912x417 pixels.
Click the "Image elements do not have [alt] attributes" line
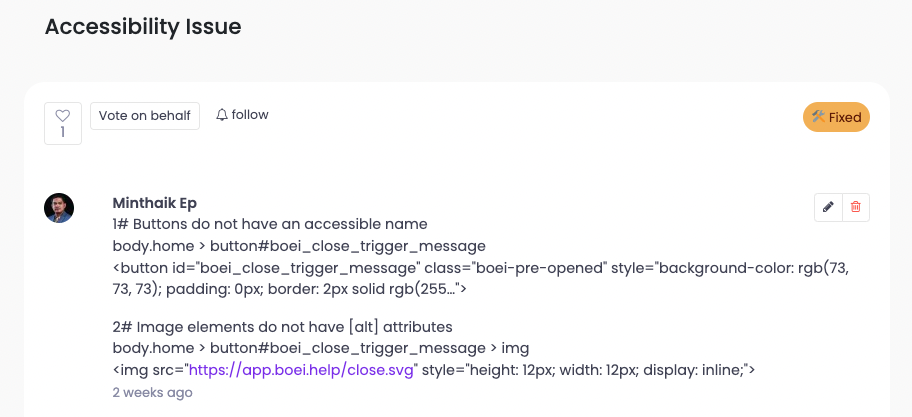(x=283, y=327)
